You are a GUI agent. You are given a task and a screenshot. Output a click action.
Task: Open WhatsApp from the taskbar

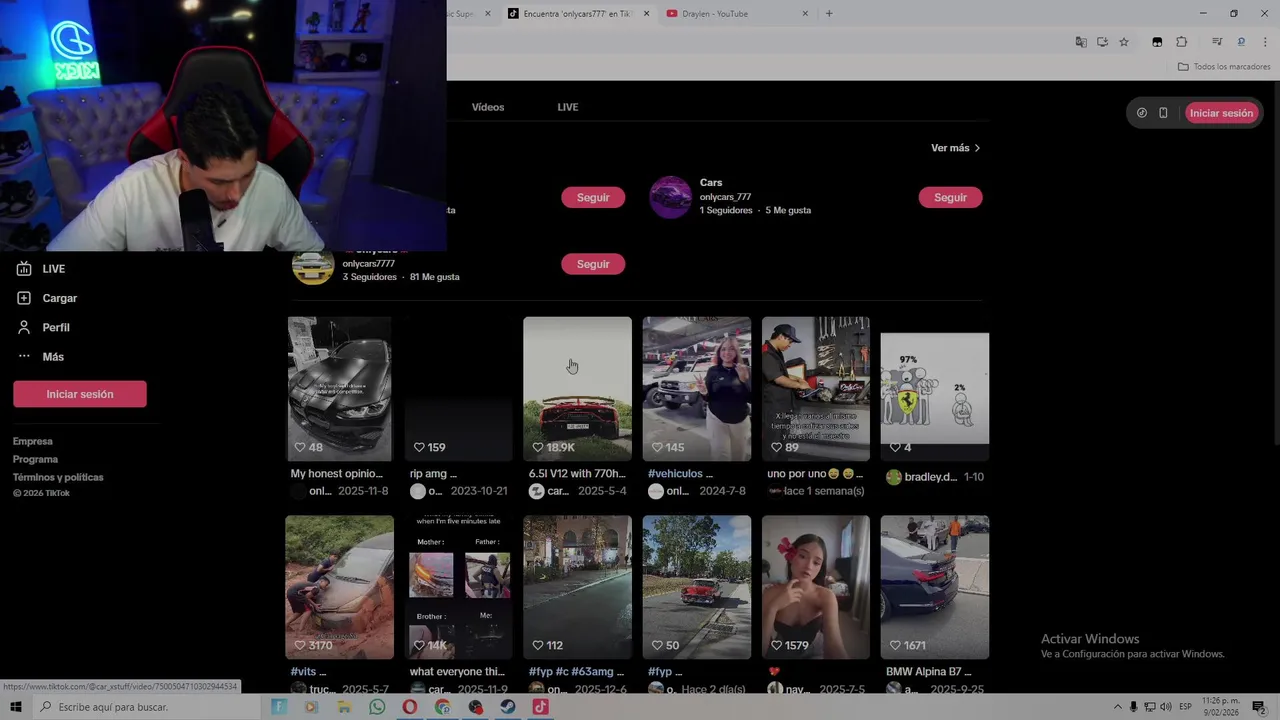[x=377, y=707]
